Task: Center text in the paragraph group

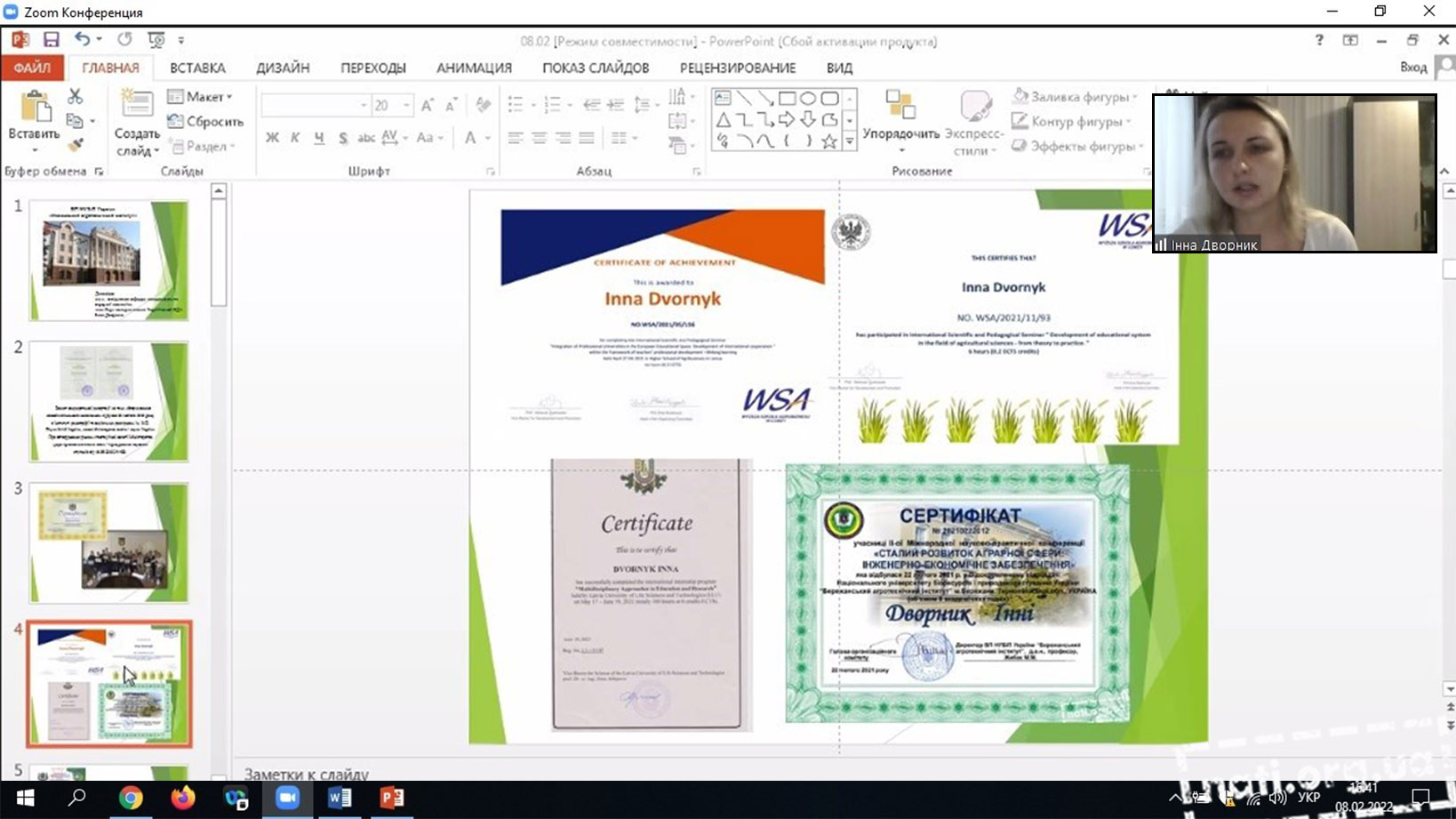Action: (540, 138)
